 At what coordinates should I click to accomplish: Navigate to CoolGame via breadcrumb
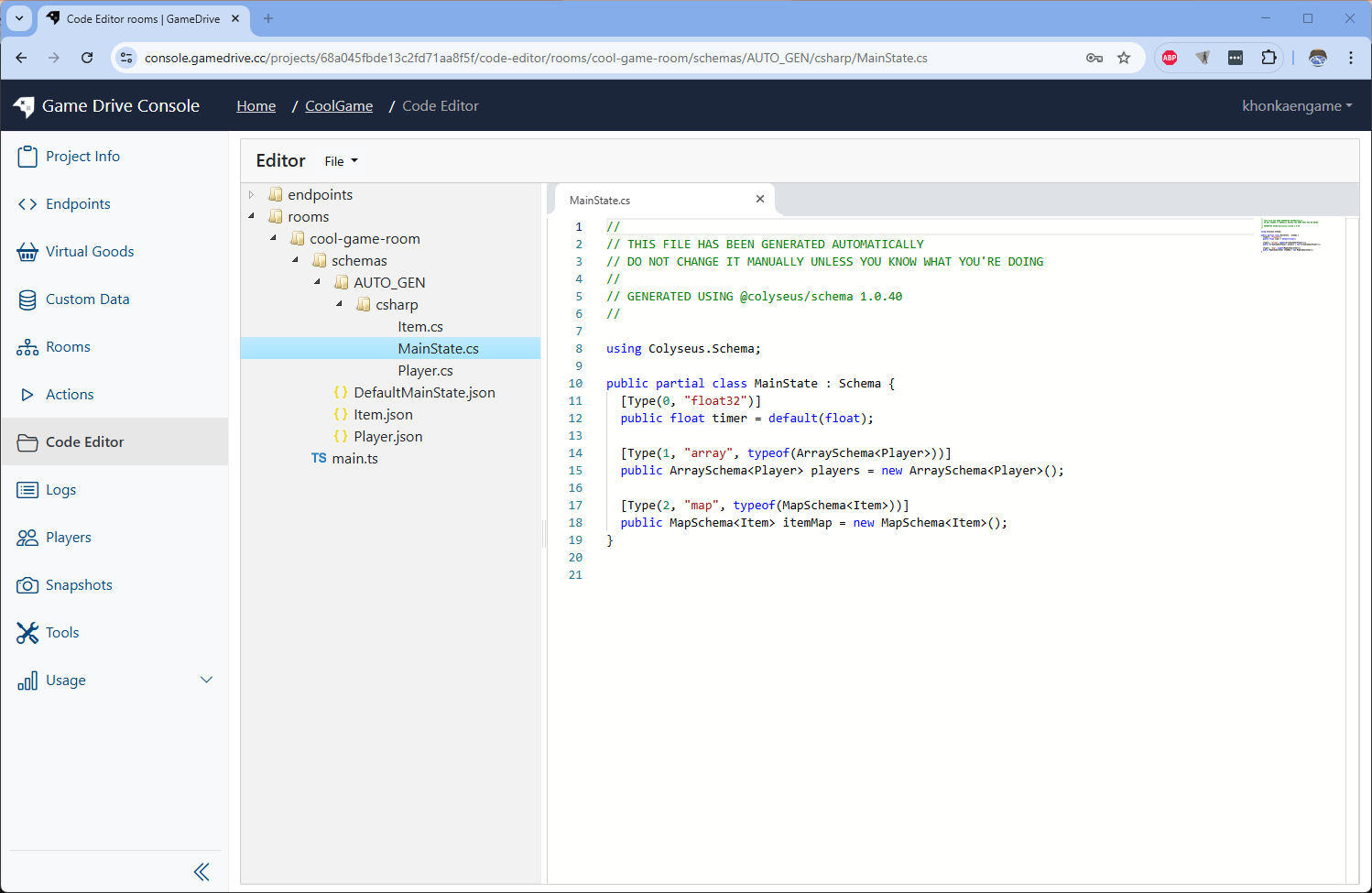[338, 105]
